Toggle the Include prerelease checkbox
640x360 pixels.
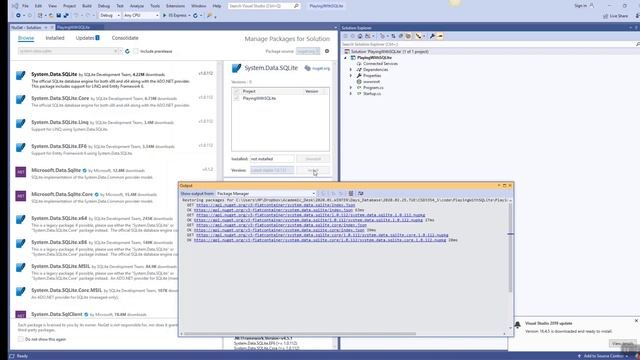(136, 51)
